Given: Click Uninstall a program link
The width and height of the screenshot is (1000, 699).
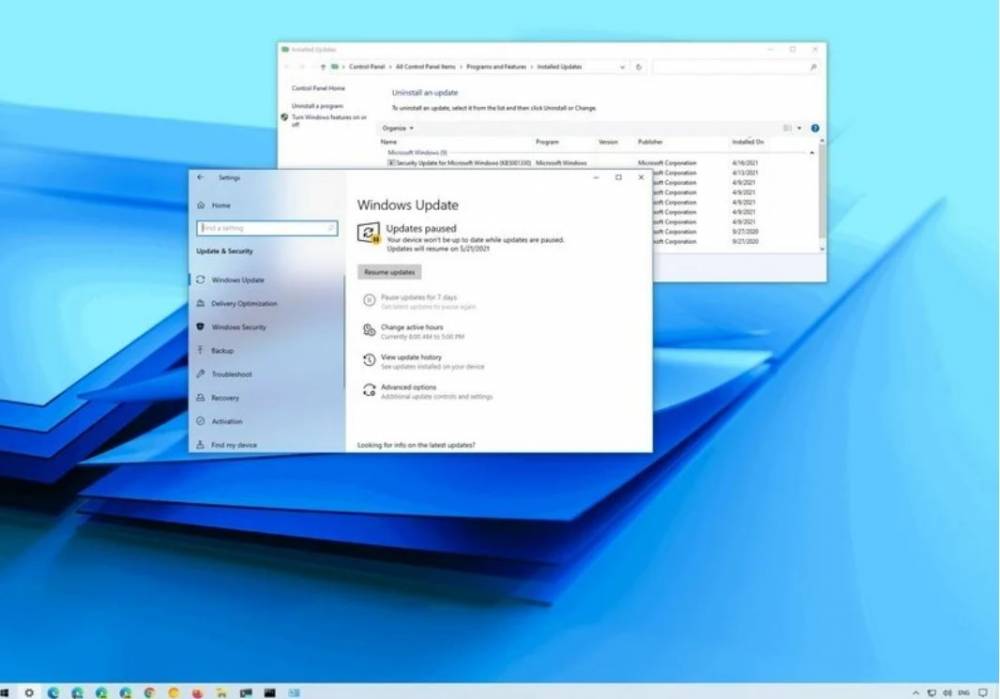Looking at the screenshot, I should point(317,106).
